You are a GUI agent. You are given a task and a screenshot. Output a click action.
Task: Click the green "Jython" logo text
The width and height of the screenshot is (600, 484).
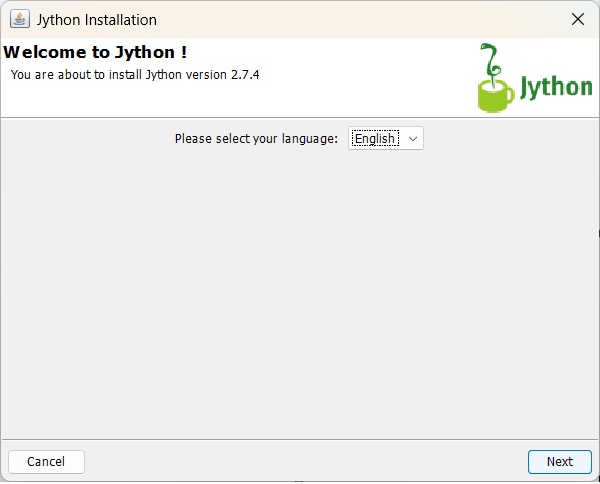[556, 87]
